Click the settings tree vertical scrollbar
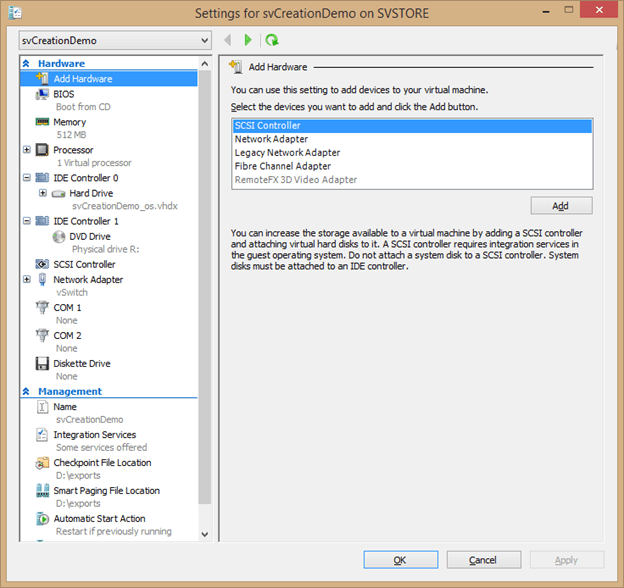Image resolution: width=624 pixels, height=588 pixels. click(205, 300)
